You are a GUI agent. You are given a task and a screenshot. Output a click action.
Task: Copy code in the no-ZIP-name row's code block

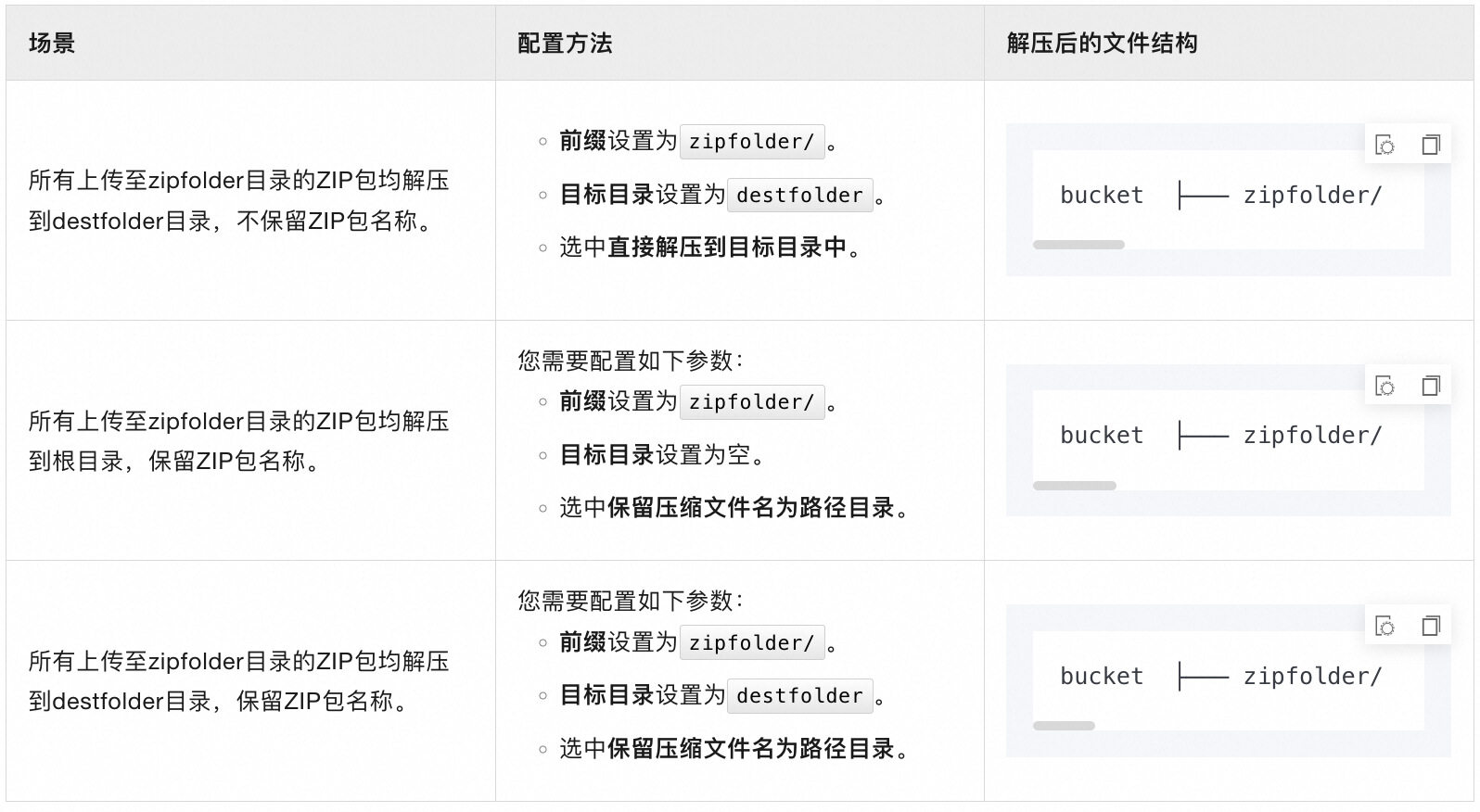click(x=1431, y=145)
